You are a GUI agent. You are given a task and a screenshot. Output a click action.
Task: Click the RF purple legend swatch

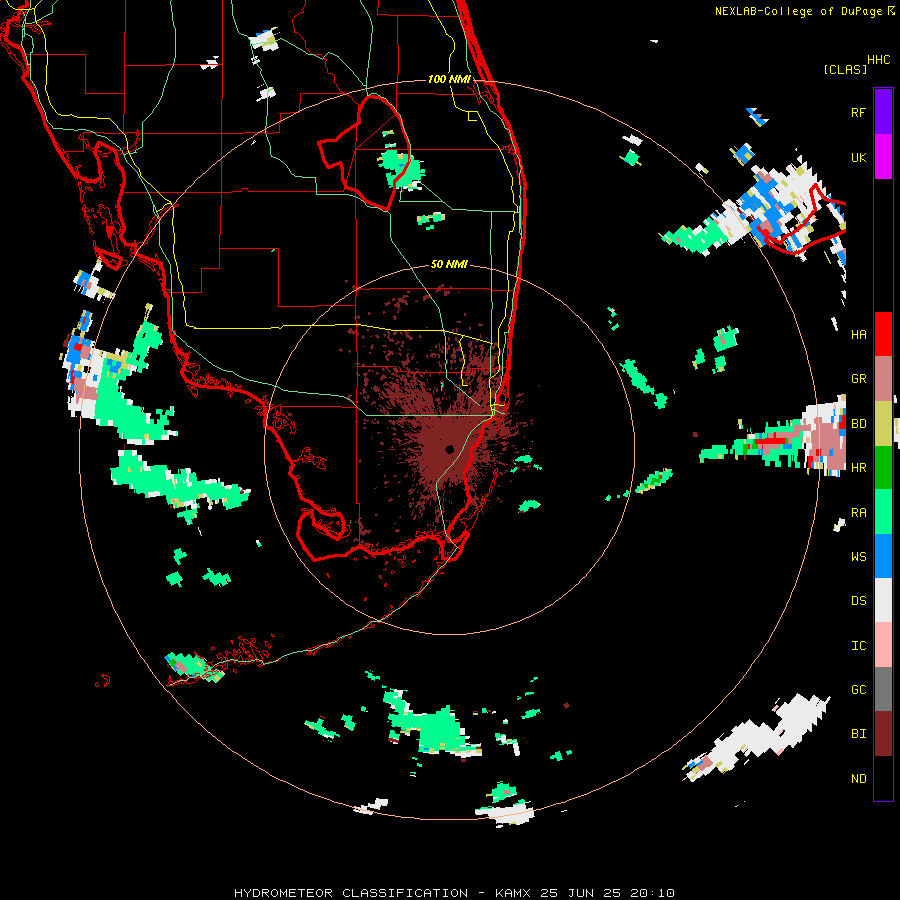click(883, 112)
